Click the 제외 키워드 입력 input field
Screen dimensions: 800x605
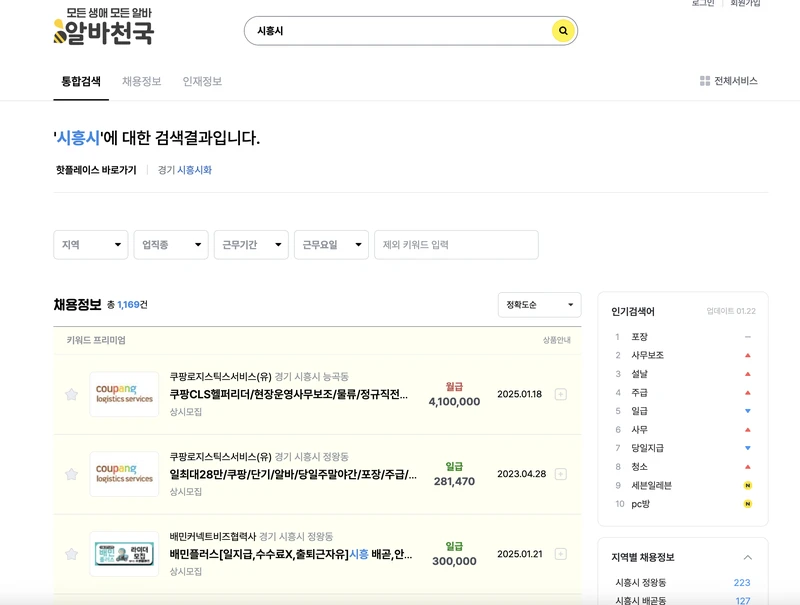(456, 244)
